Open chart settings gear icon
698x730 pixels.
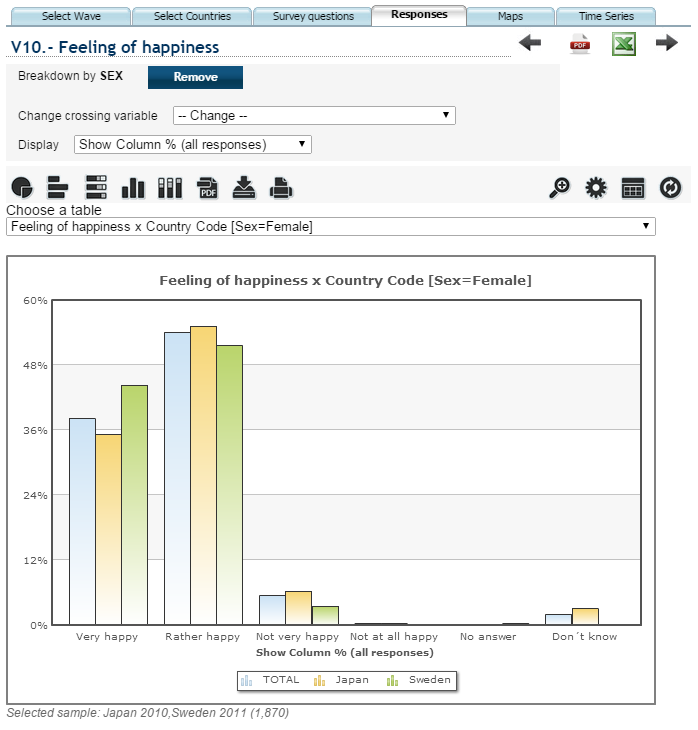coord(596,188)
